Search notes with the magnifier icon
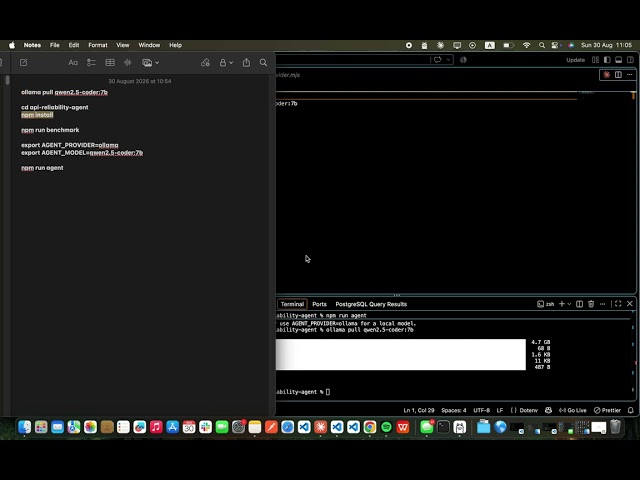 pos(263,62)
